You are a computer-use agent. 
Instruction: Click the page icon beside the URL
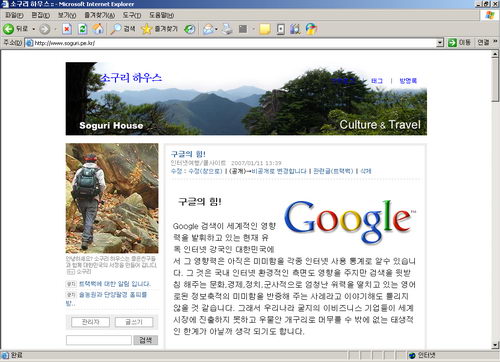(x=29, y=43)
